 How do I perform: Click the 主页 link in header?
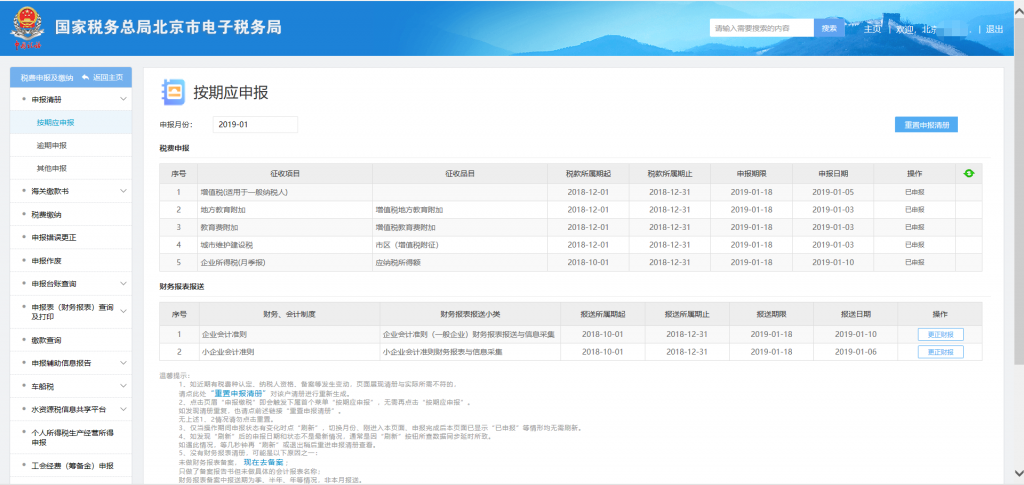pyautogui.click(x=872, y=29)
